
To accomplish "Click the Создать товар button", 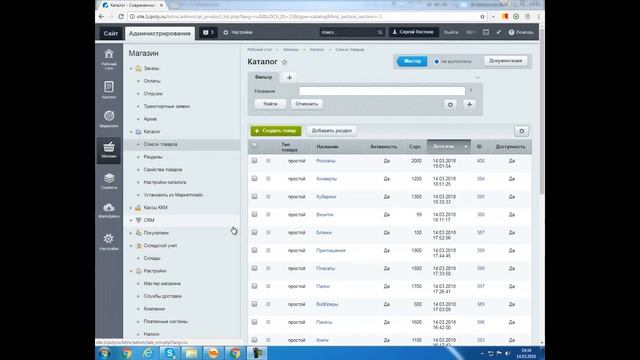I will 276,131.
